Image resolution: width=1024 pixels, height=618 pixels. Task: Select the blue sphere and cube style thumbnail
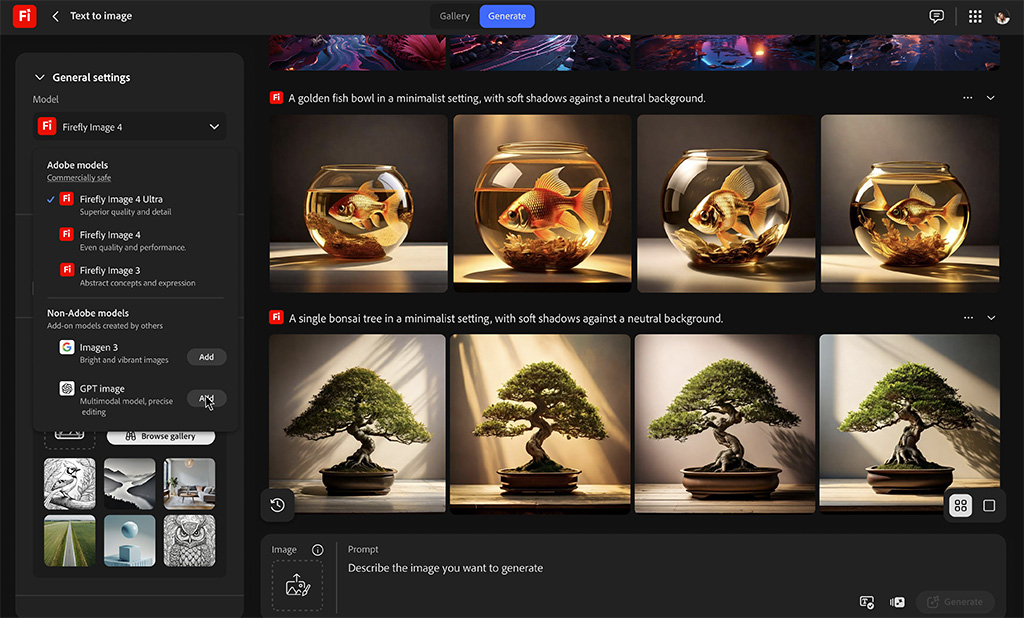(129, 541)
